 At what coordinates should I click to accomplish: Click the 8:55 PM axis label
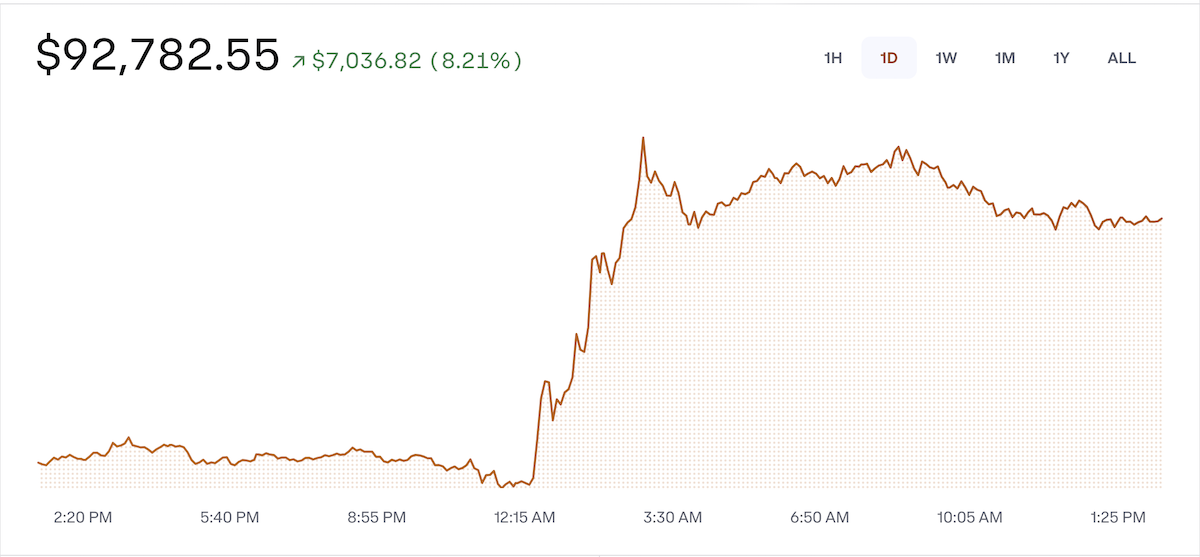377,517
